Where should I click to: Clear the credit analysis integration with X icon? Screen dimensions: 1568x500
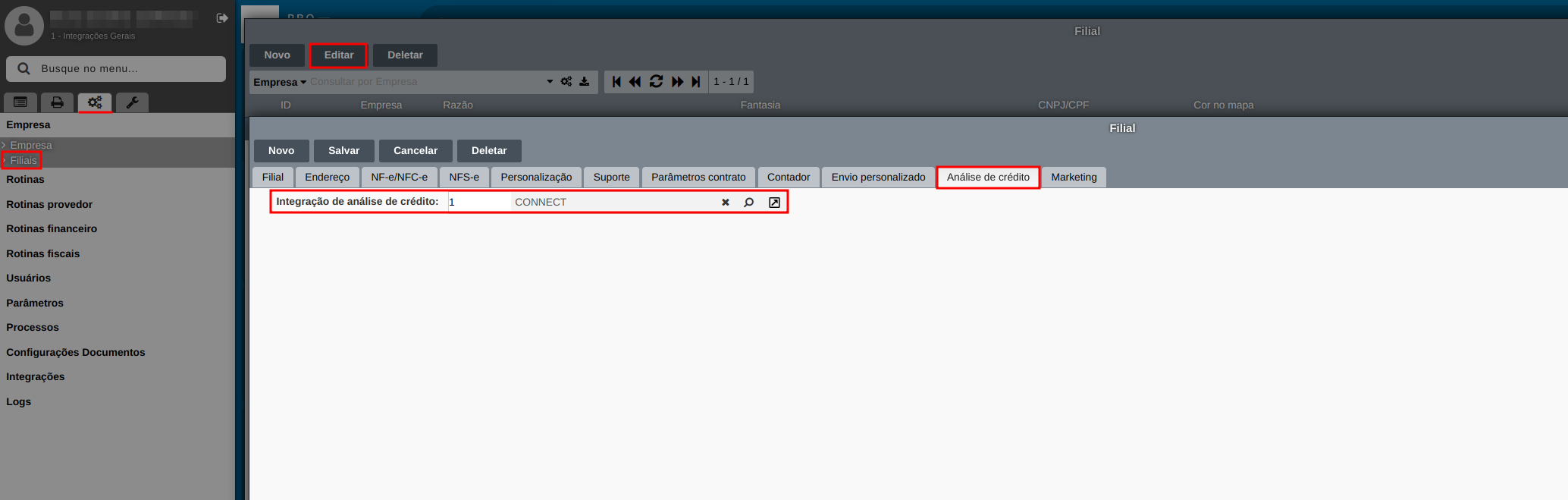[726, 203]
